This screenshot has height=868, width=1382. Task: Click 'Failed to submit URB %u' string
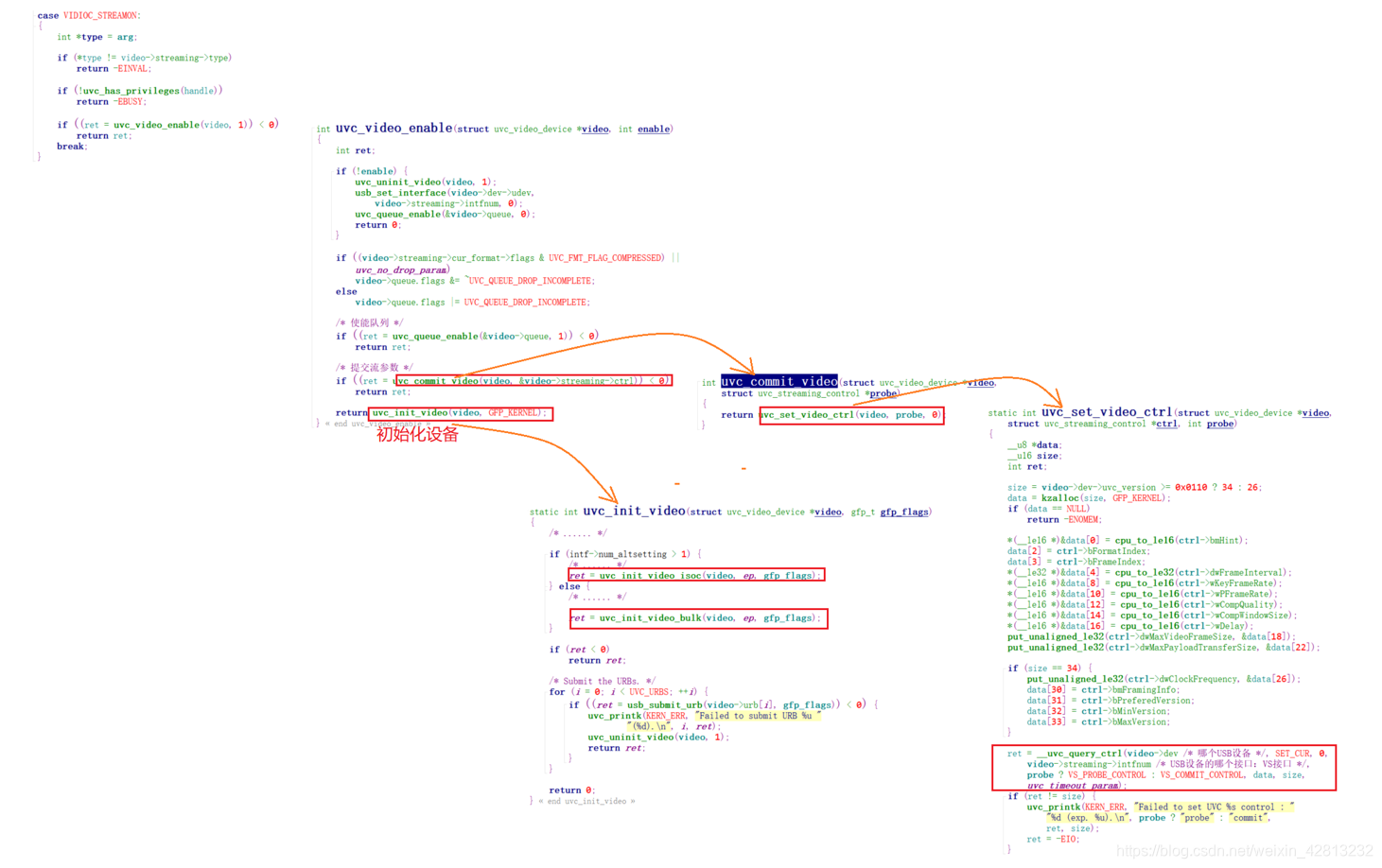756,716
